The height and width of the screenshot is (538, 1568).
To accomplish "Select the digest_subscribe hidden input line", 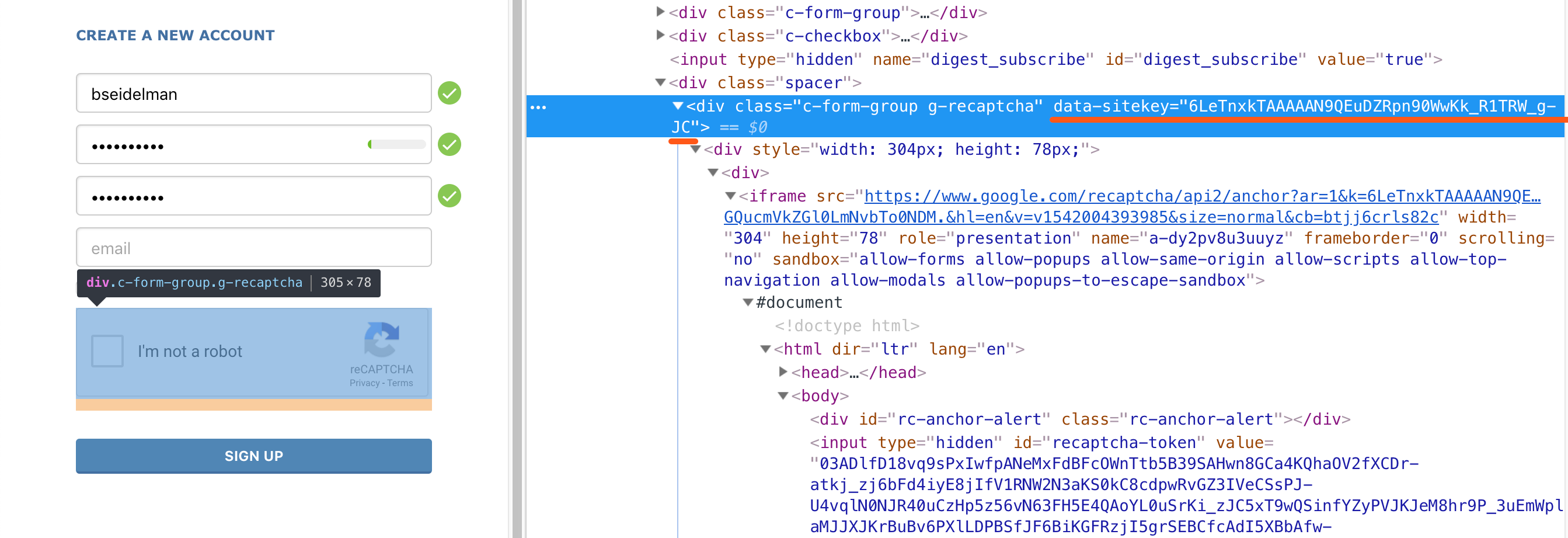I will [x=1056, y=59].
